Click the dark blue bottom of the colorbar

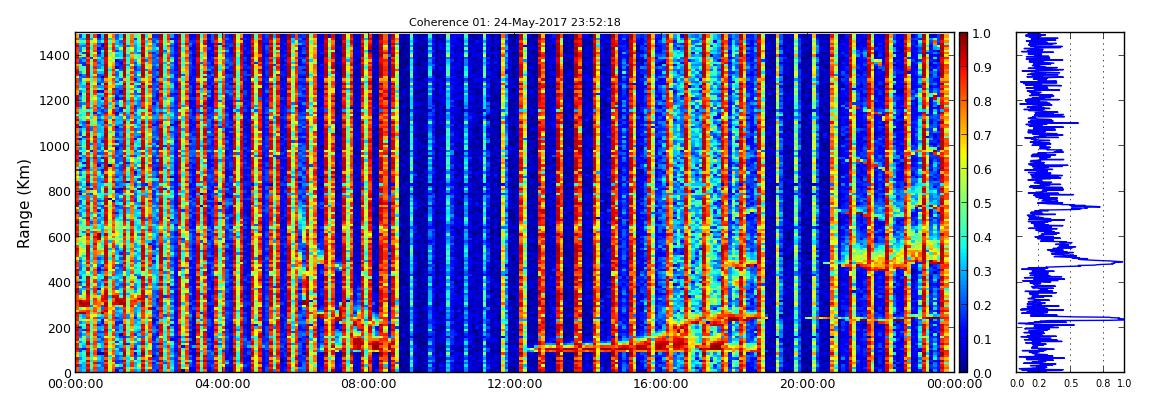pyautogui.click(x=964, y=367)
